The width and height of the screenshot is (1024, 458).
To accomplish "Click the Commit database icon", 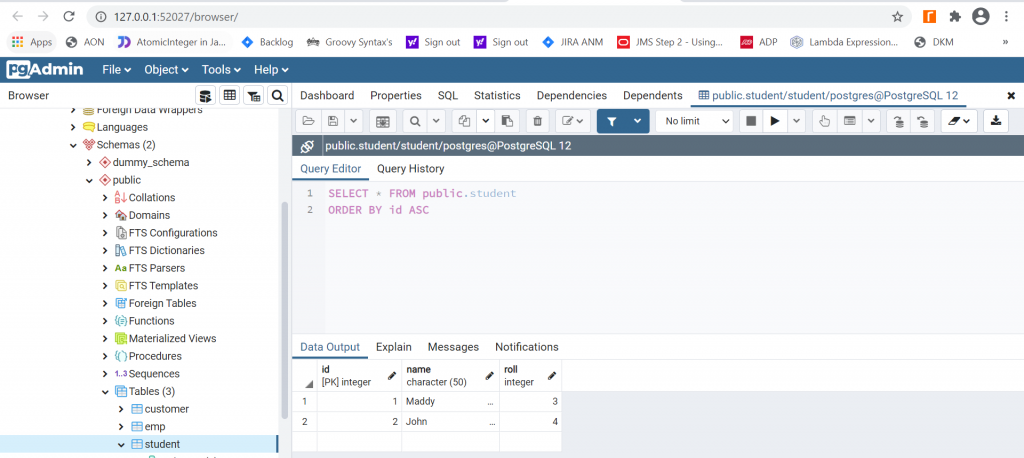I will point(899,121).
